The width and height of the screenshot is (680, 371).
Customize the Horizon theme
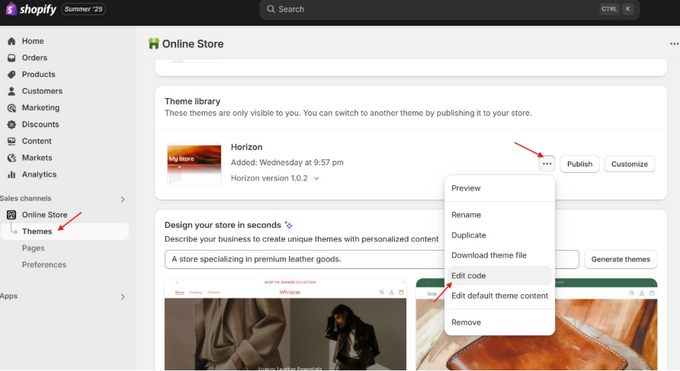(629, 164)
